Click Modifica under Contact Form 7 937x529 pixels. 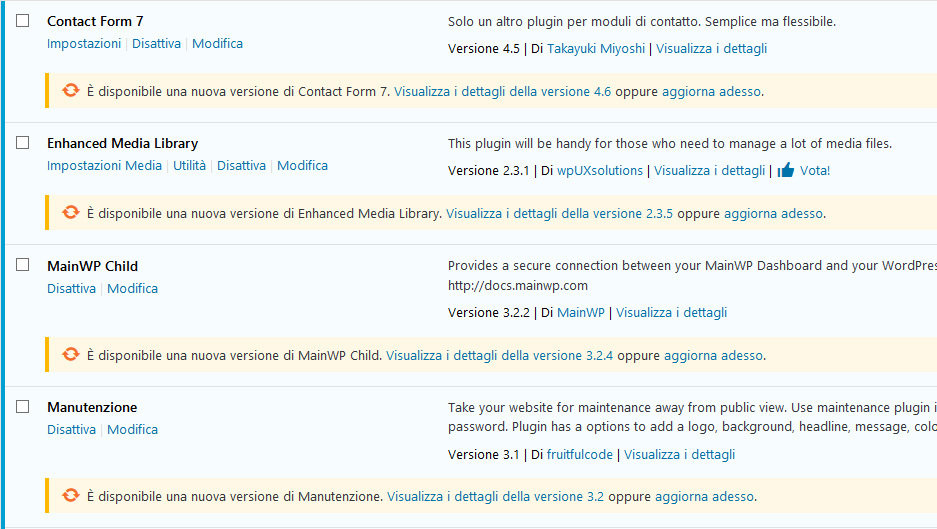218,44
